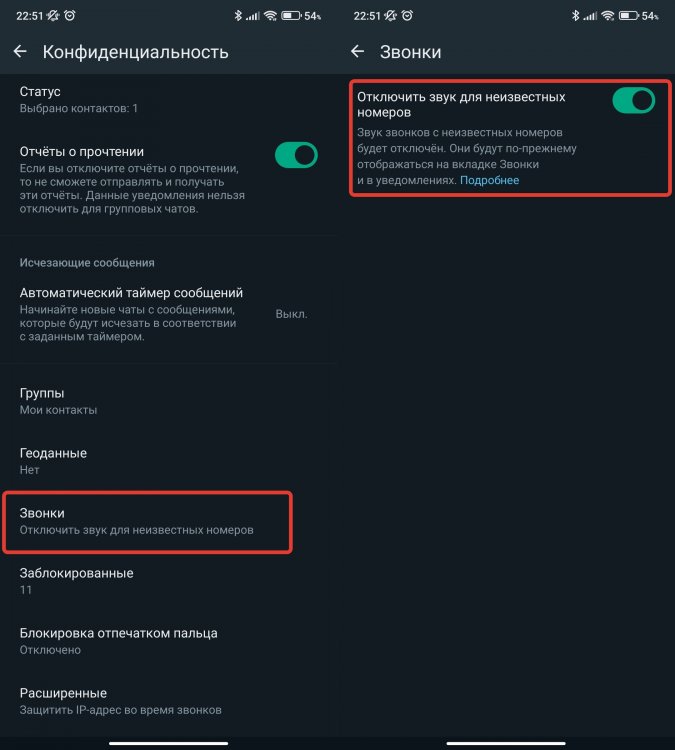Tap the Bluetooth icon in the left status bar
Screen dimensions: 675x750
click(238, 16)
